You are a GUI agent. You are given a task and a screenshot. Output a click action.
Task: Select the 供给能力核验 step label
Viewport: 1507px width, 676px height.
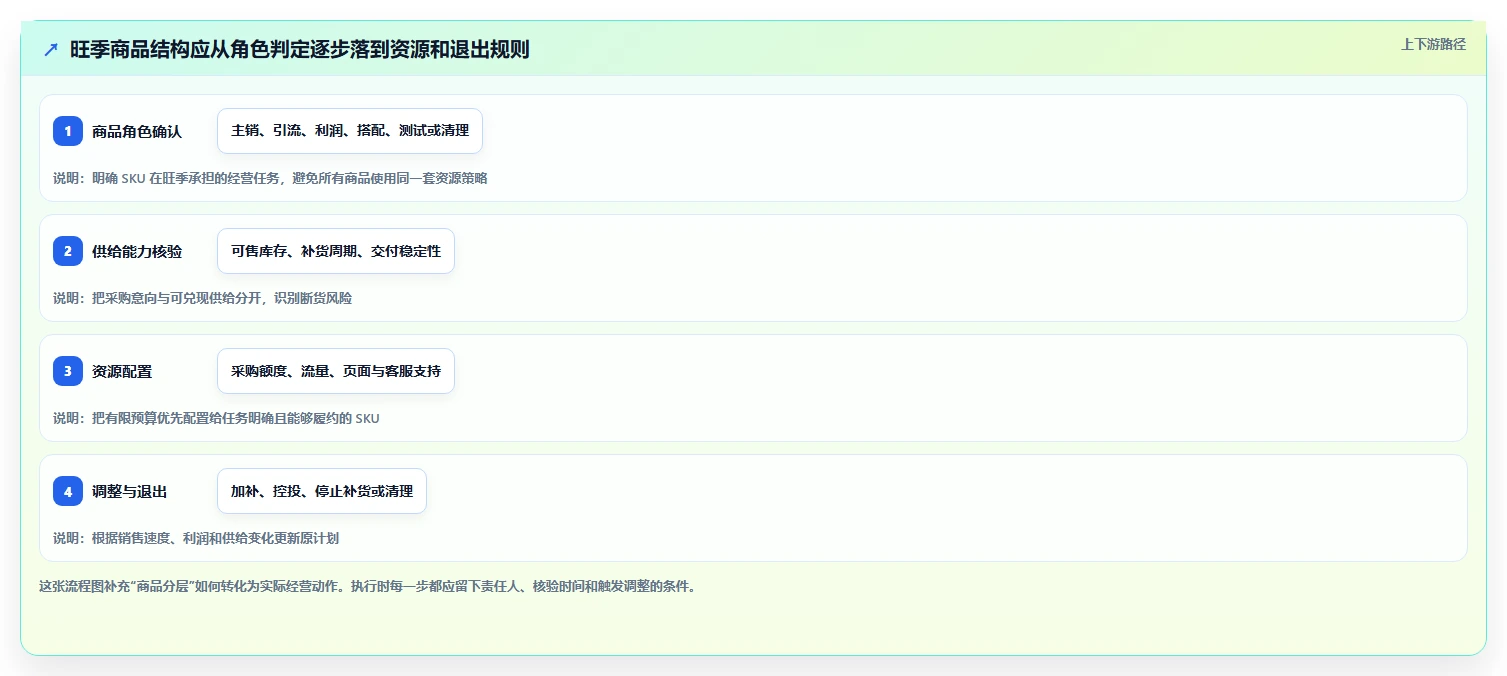[x=137, y=251]
